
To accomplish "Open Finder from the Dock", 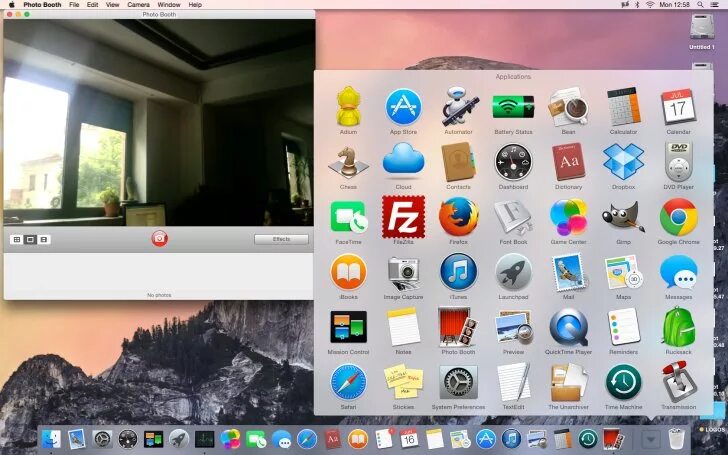I will tap(51, 439).
